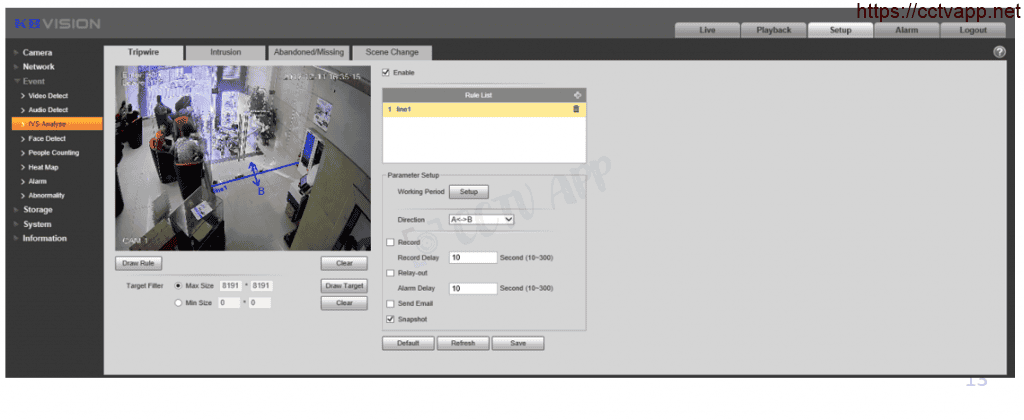
Task: Select the Min Size radio button
Action: point(179,302)
